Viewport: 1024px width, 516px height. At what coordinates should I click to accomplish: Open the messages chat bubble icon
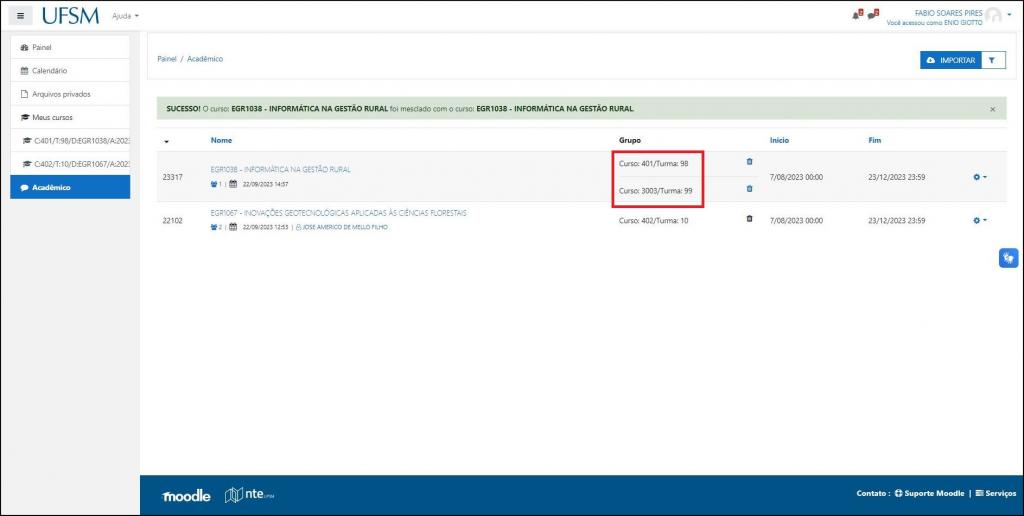[x=872, y=15]
